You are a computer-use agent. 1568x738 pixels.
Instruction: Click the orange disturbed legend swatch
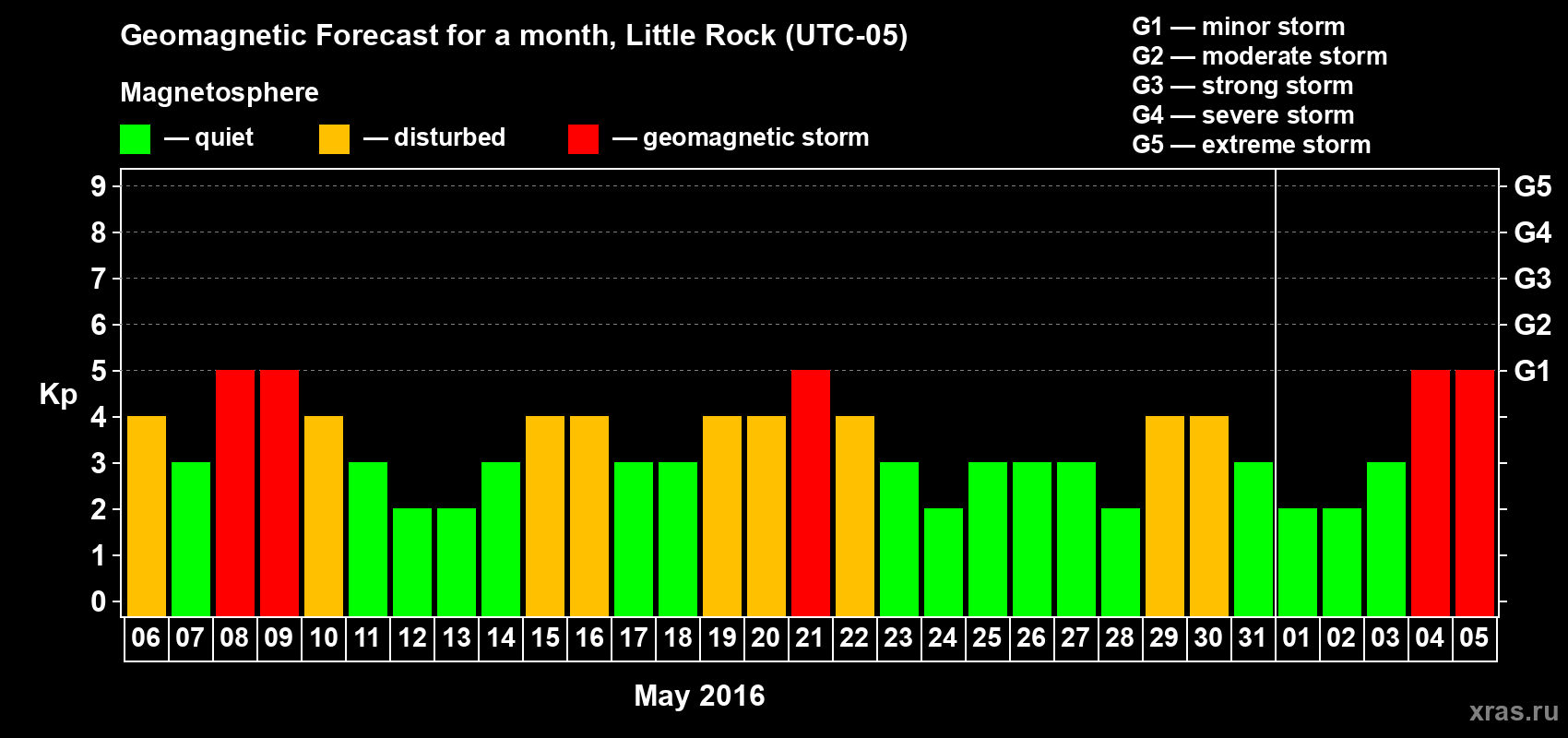tap(334, 139)
